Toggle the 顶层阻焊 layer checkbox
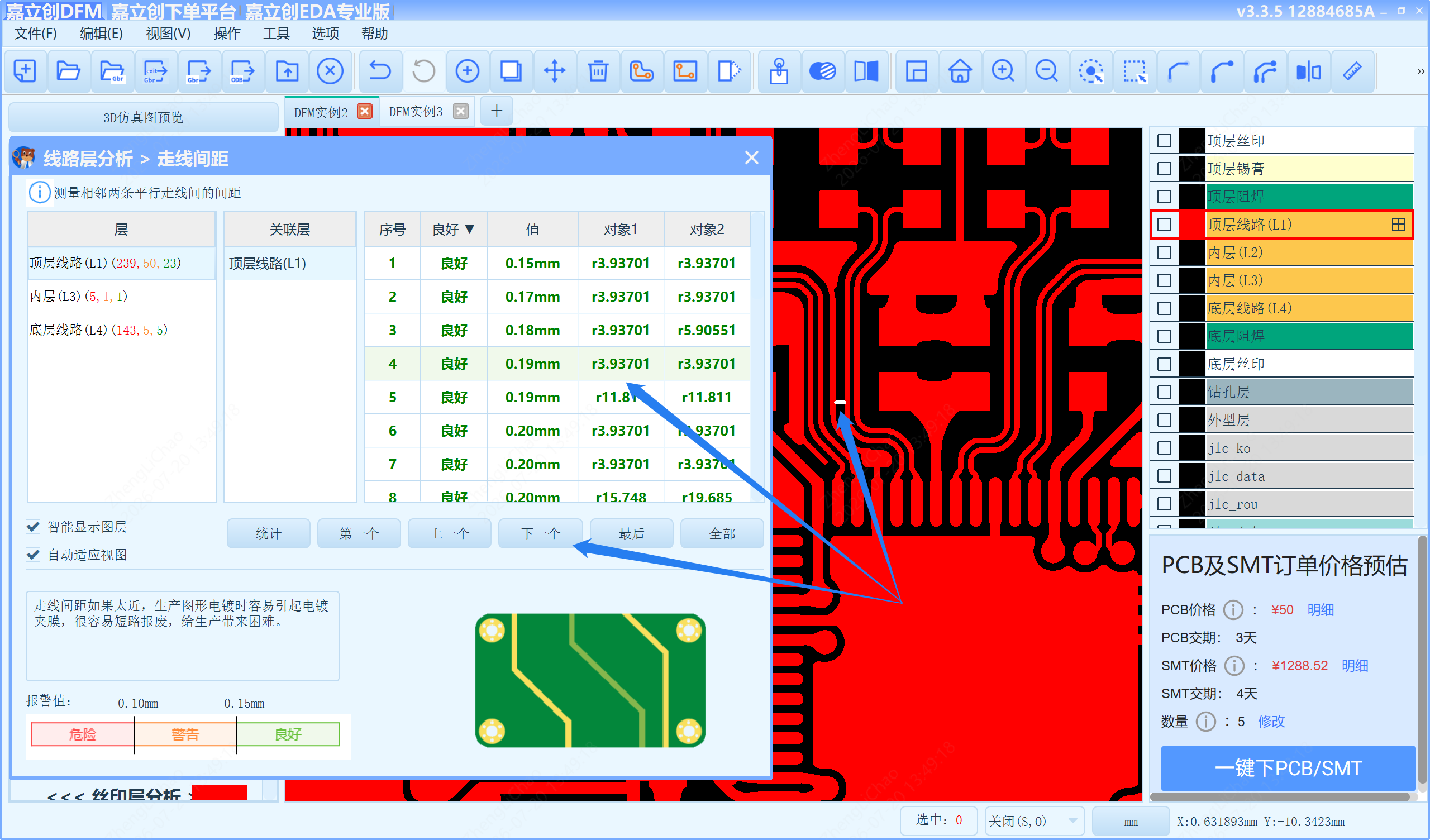Image resolution: width=1430 pixels, height=840 pixels. click(1164, 196)
